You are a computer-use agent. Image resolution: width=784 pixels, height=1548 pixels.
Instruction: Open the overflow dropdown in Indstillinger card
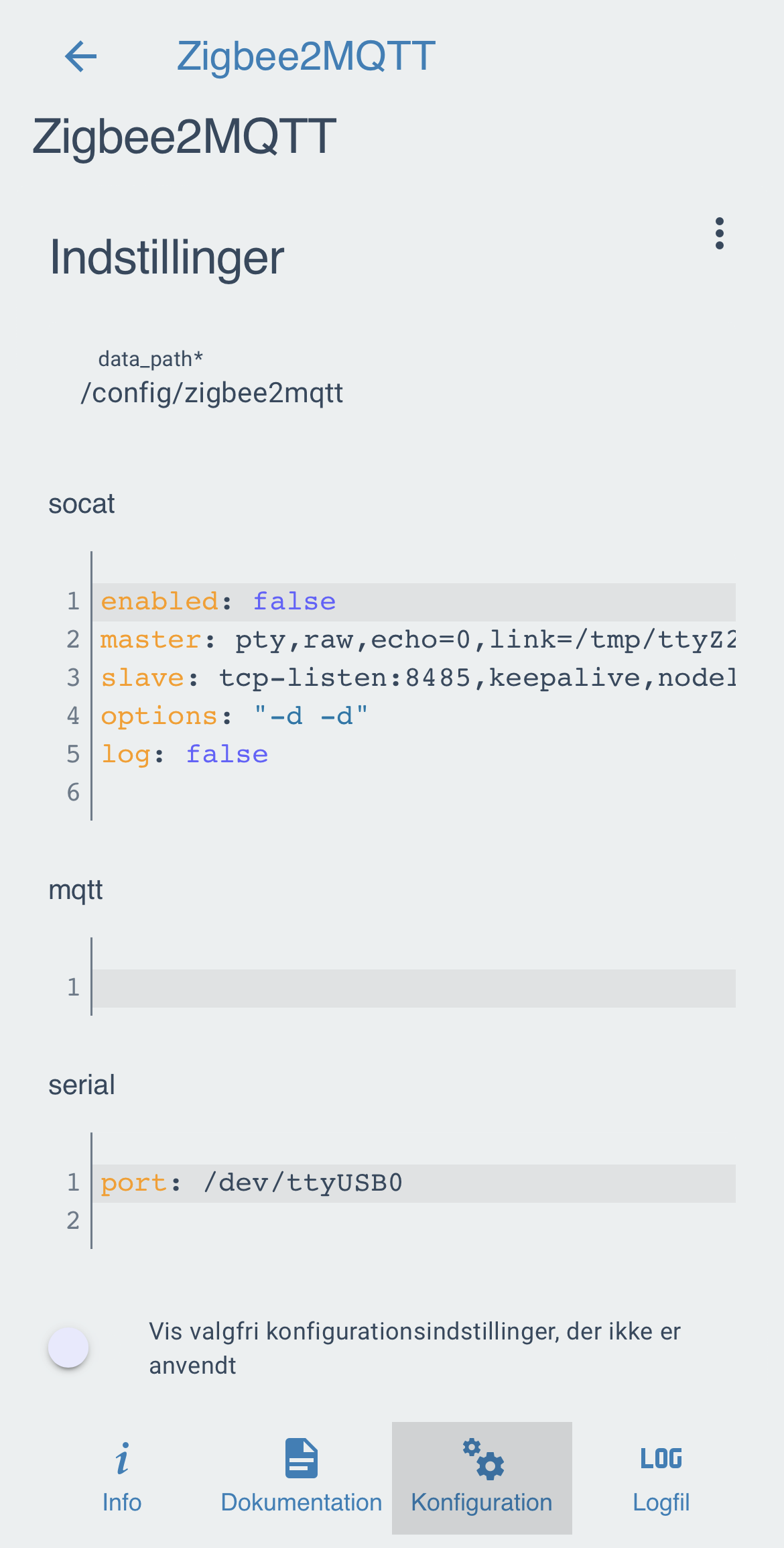719,233
